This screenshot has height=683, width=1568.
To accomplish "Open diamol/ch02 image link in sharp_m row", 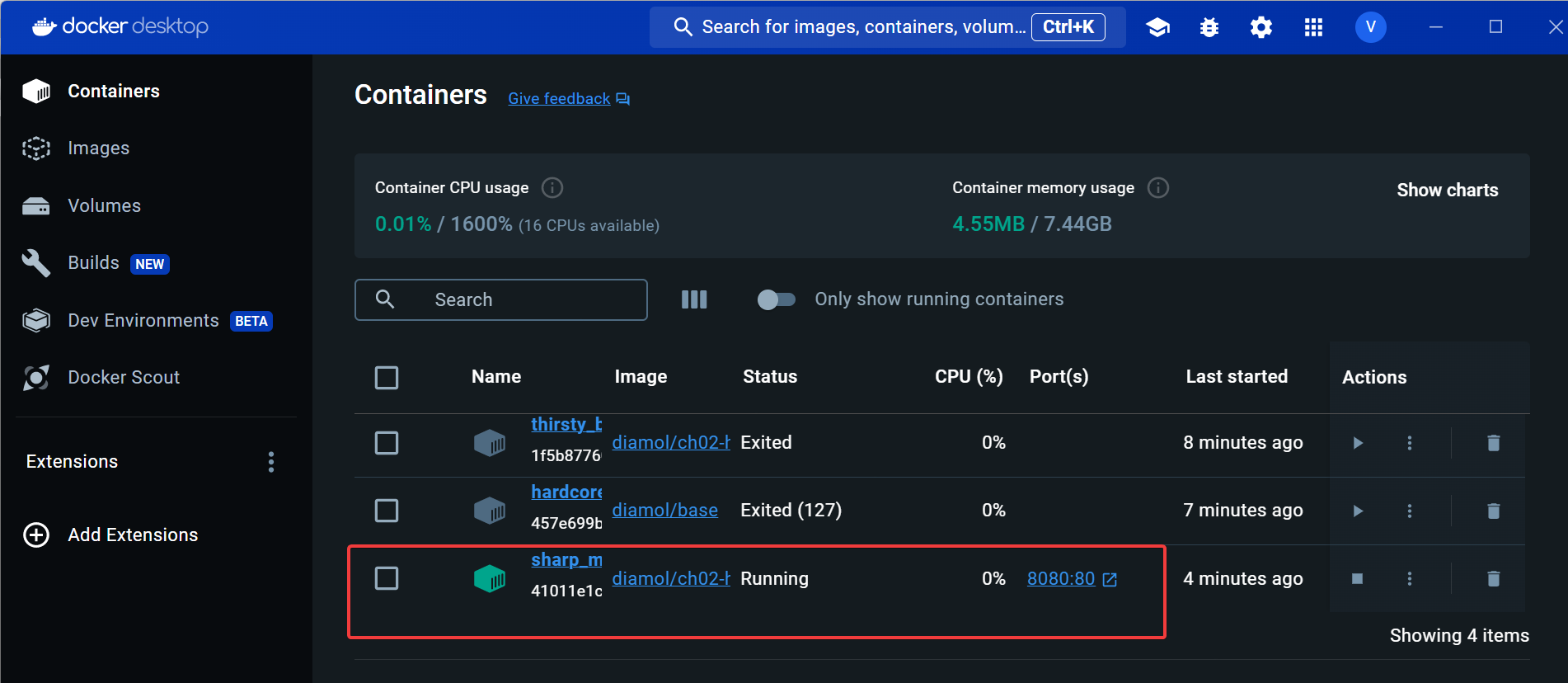I will pyautogui.click(x=671, y=578).
